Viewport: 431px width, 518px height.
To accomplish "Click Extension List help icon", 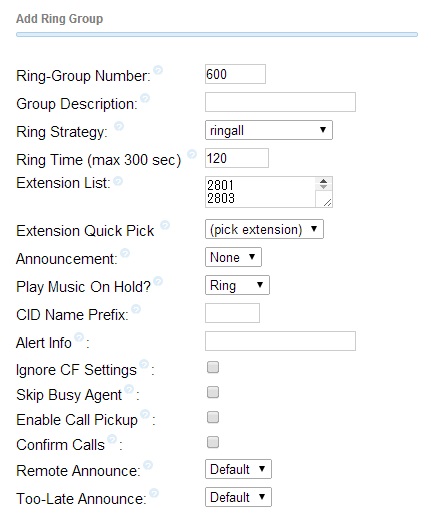I will (118, 181).
